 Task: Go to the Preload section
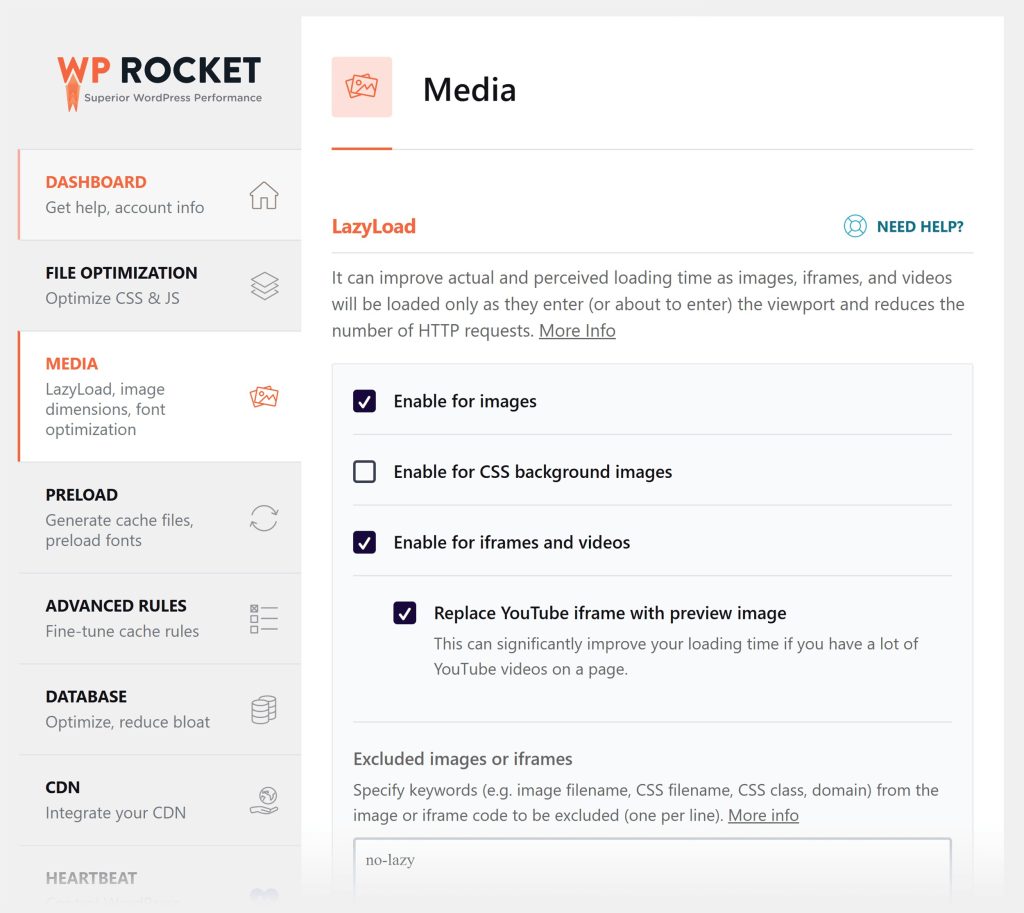(160, 517)
